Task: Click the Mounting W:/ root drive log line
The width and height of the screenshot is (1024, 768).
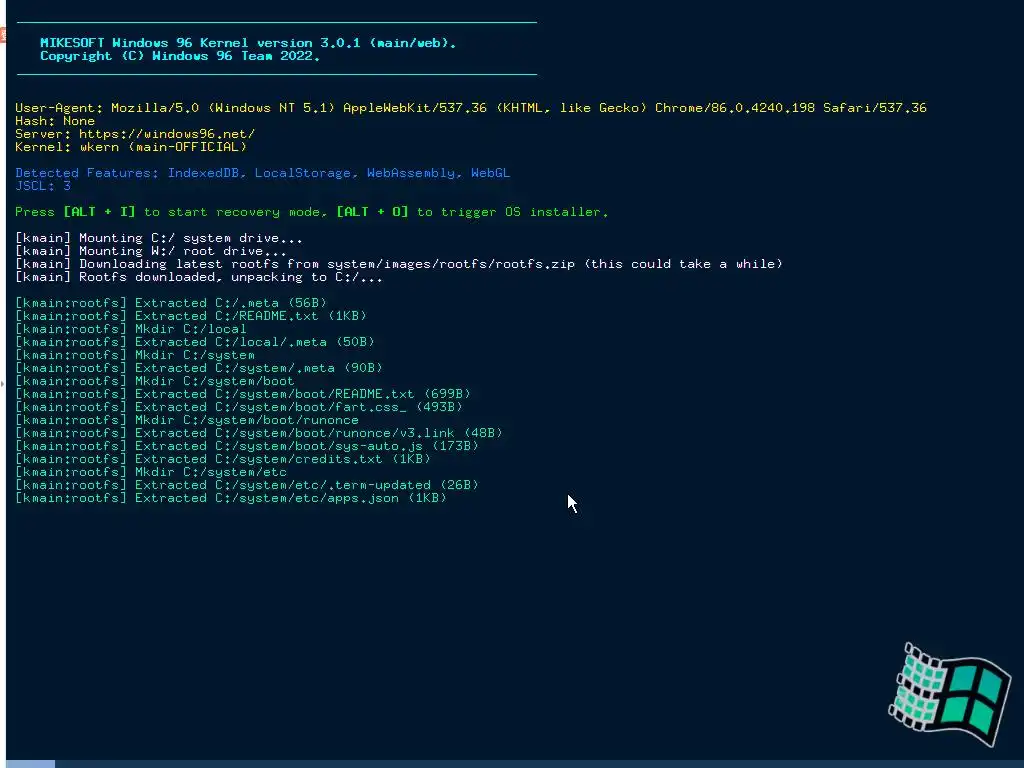Action: (151, 251)
